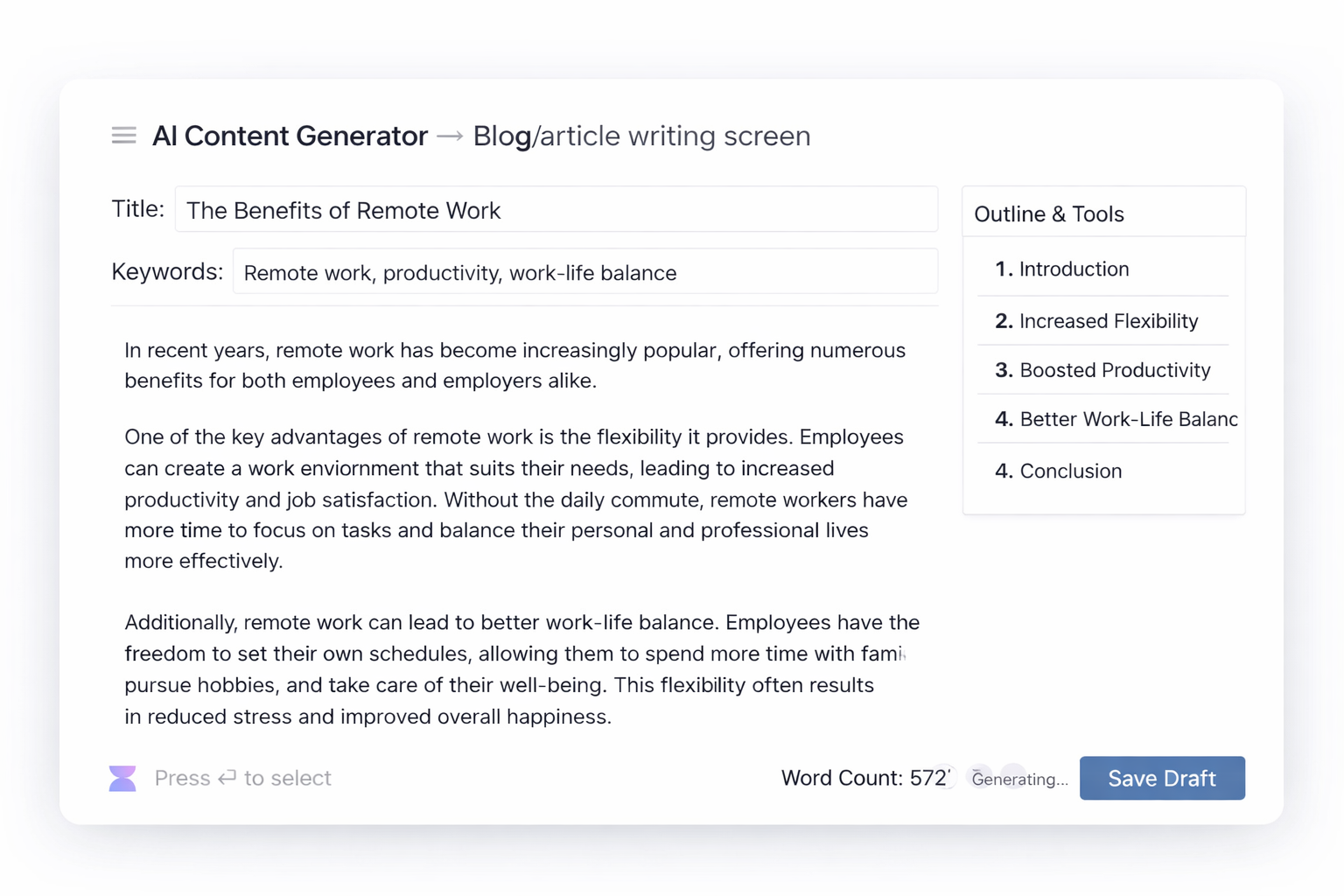Open AI Content Generator home
The image size is (1344, 896).
(x=290, y=136)
